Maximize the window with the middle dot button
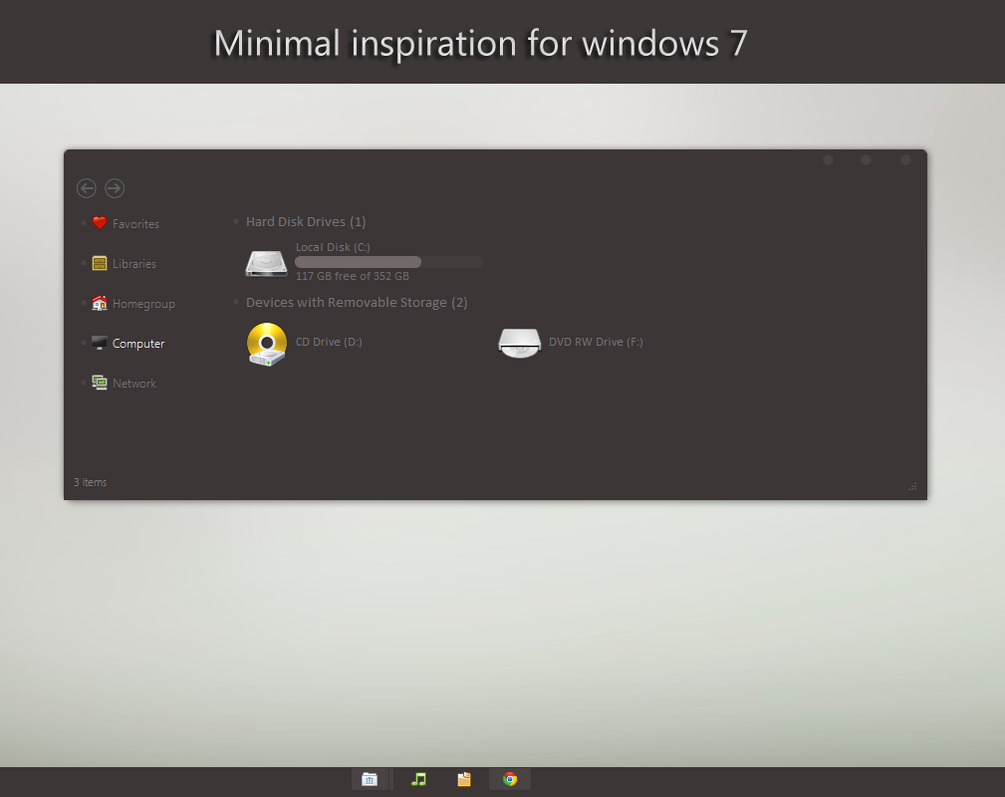This screenshot has height=797, width=1005. point(866,160)
